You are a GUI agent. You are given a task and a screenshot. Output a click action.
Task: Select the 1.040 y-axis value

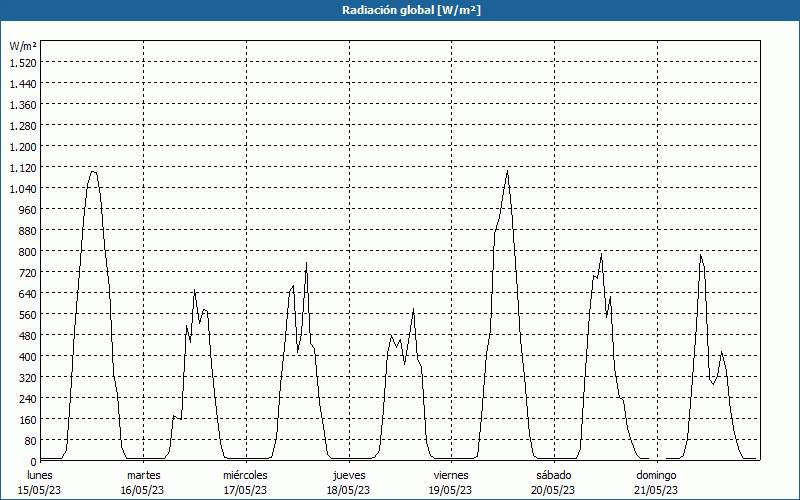click(23, 189)
